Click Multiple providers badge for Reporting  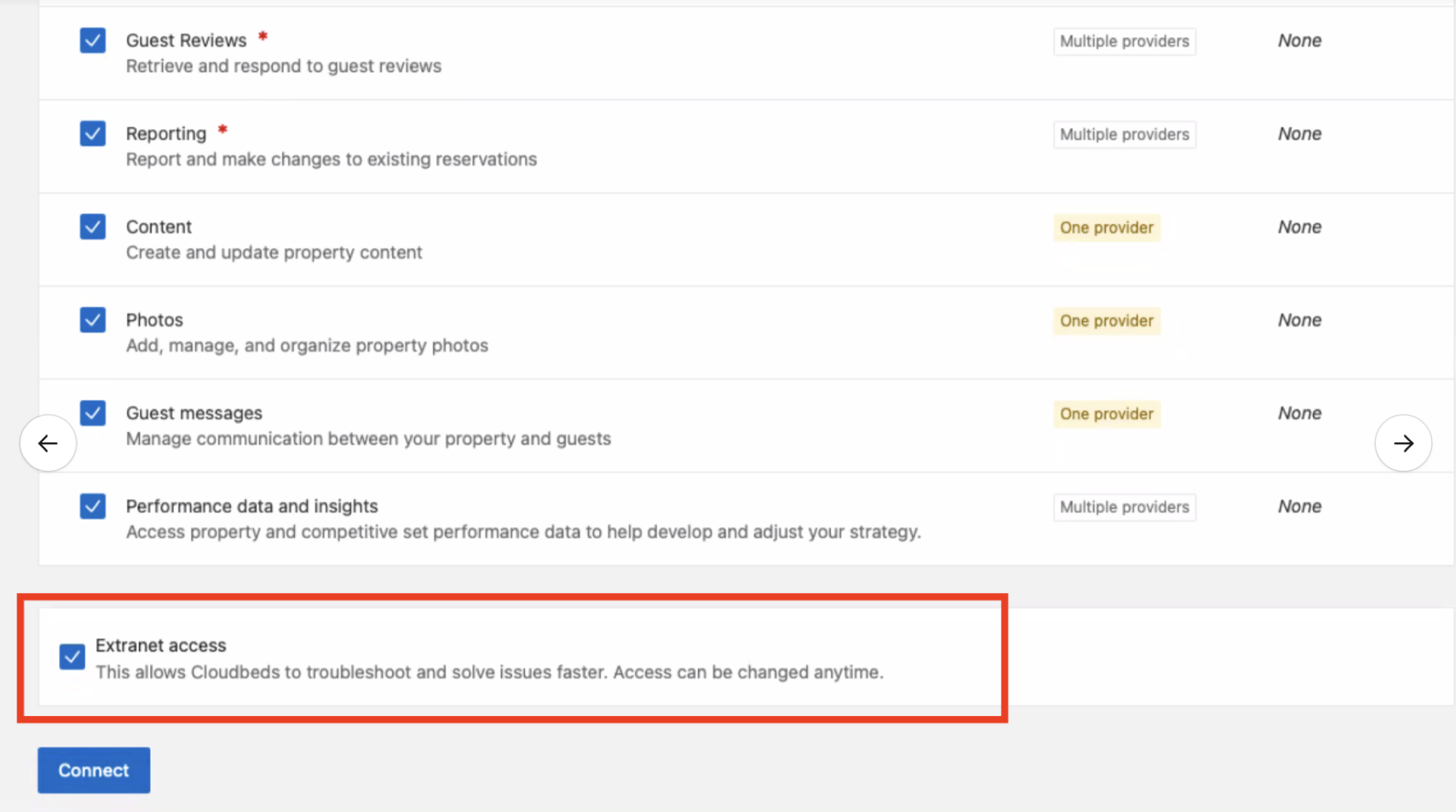[1124, 135]
